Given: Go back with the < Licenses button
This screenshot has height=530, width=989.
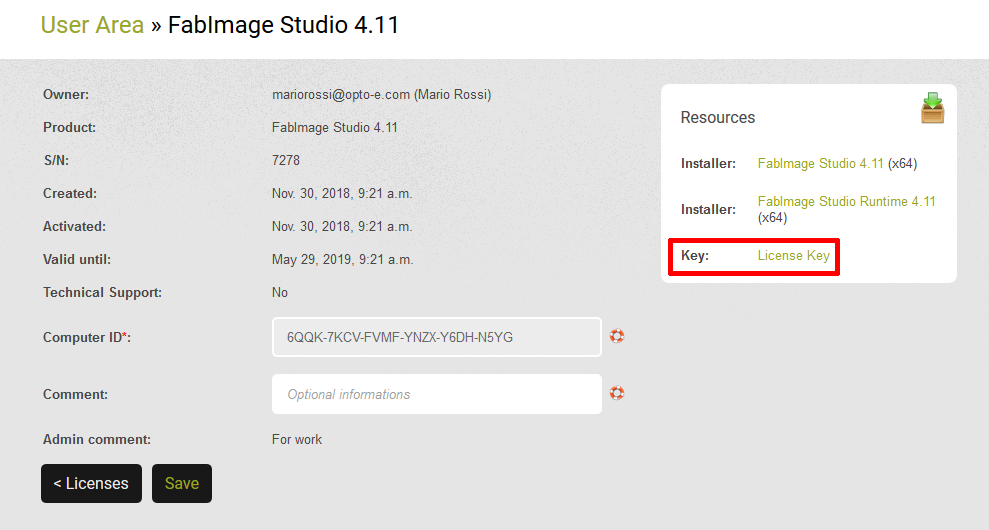Looking at the screenshot, I should tap(91, 483).
